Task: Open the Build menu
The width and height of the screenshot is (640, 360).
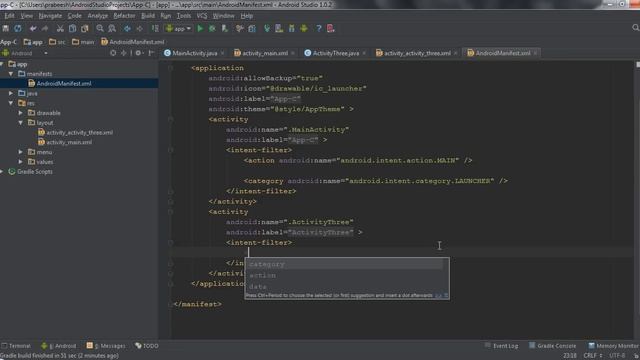Action: pyautogui.click(x=148, y=16)
